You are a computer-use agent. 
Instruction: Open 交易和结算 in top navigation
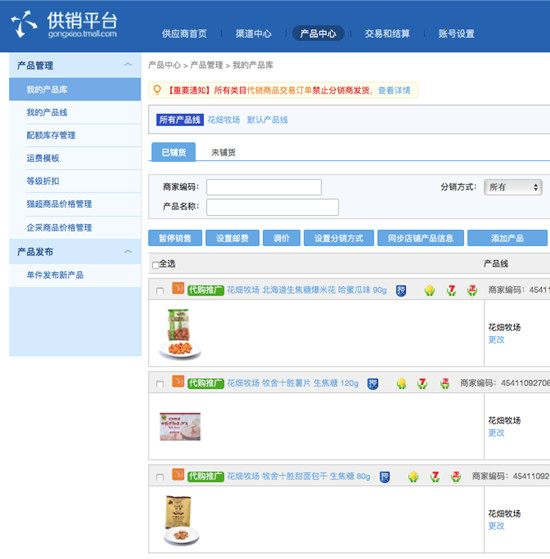coord(387,34)
